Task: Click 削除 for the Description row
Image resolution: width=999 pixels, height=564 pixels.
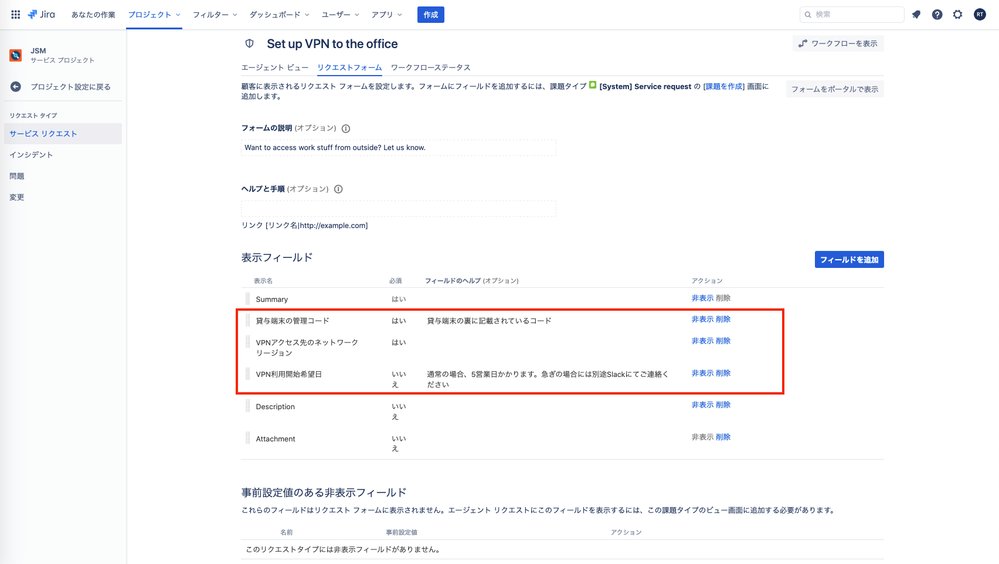Action: pos(723,405)
